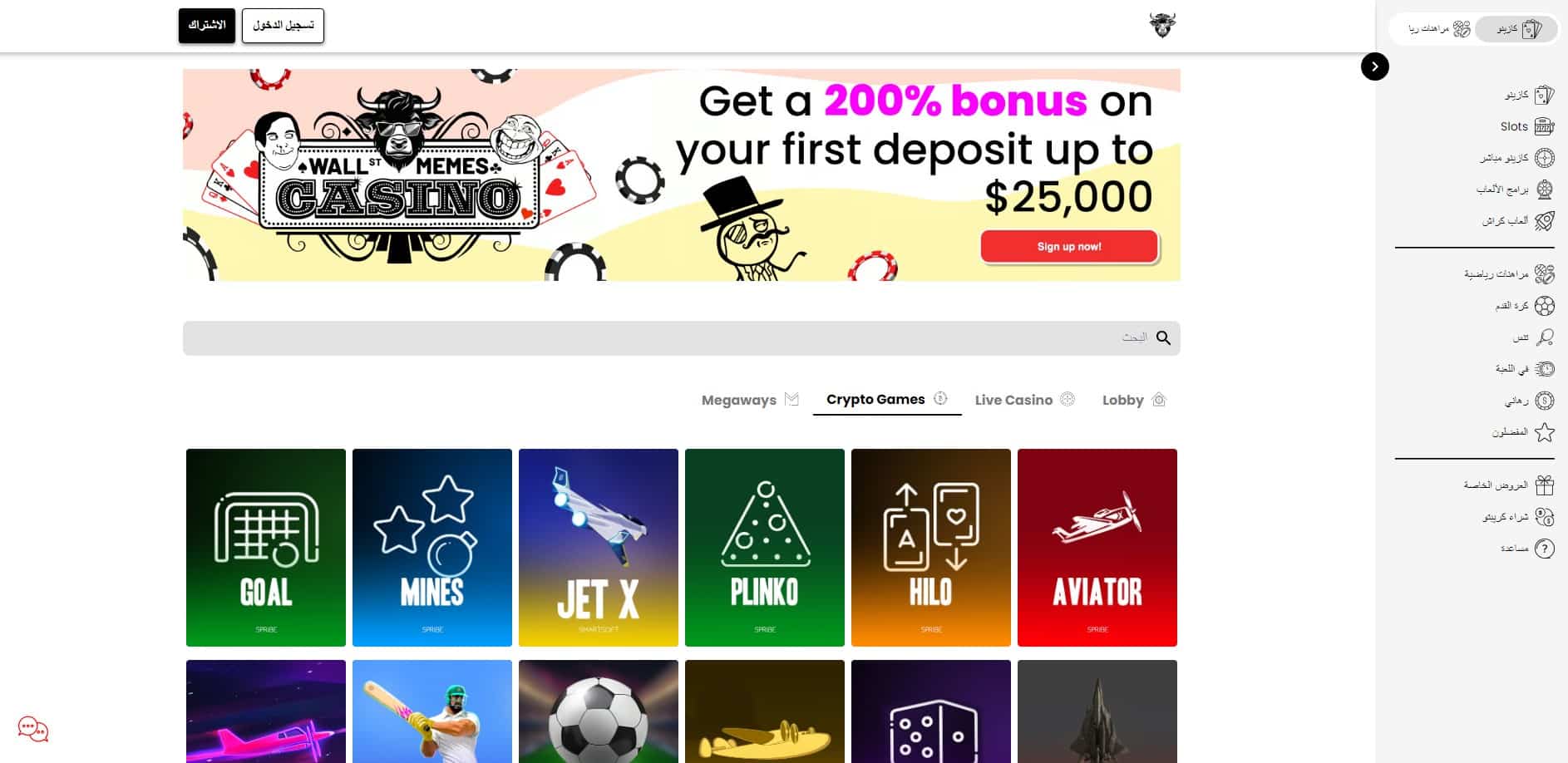Open the Aviator game thumbnail

pyautogui.click(x=1097, y=548)
